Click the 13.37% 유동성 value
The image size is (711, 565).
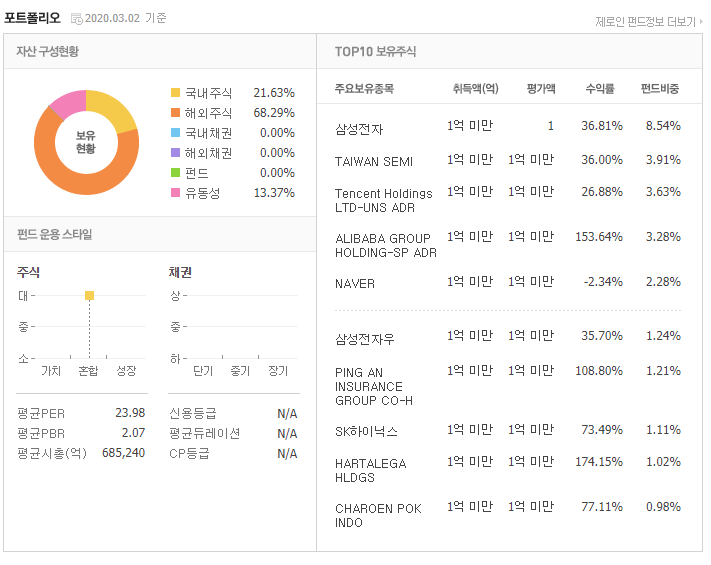point(274,193)
